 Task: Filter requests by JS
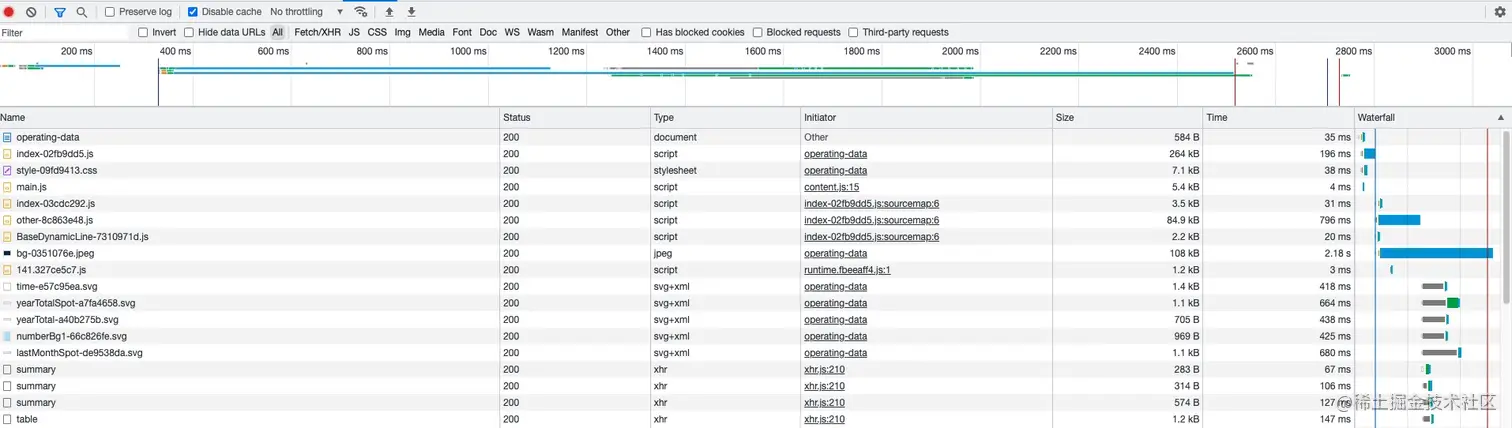354,32
